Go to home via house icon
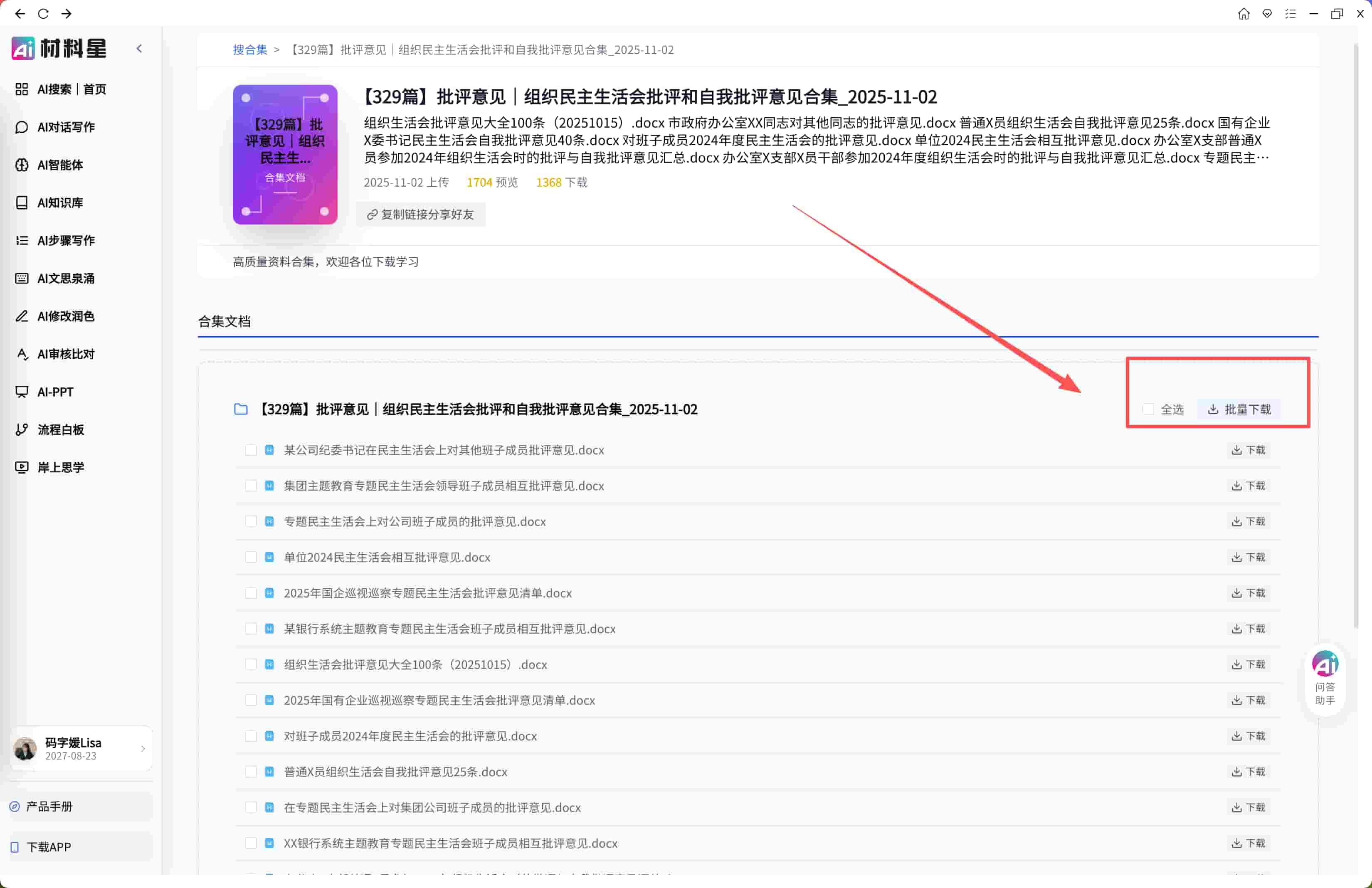This screenshot has width=1372, height=888. [x=1244, y=13]
